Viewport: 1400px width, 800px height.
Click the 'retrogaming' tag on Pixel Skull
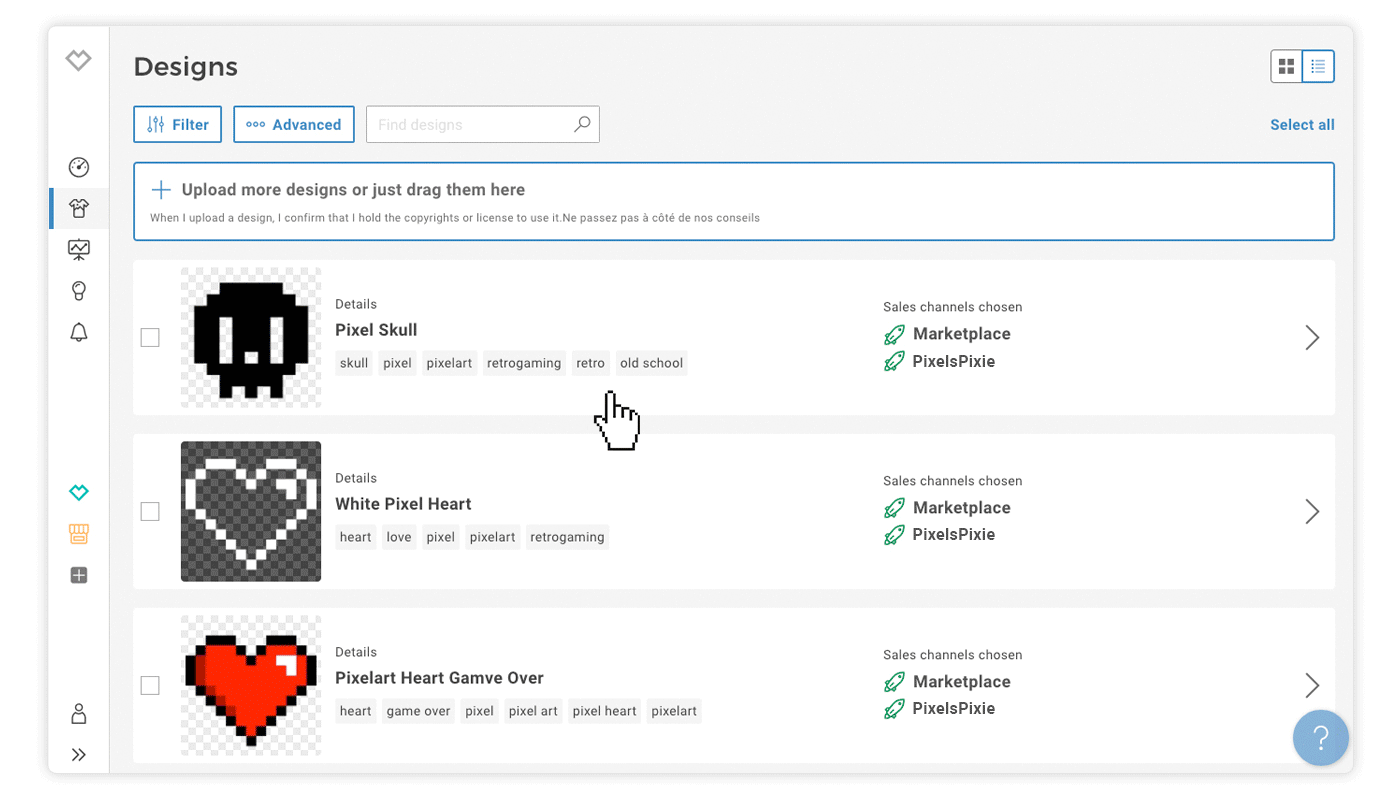pos(524,363)
